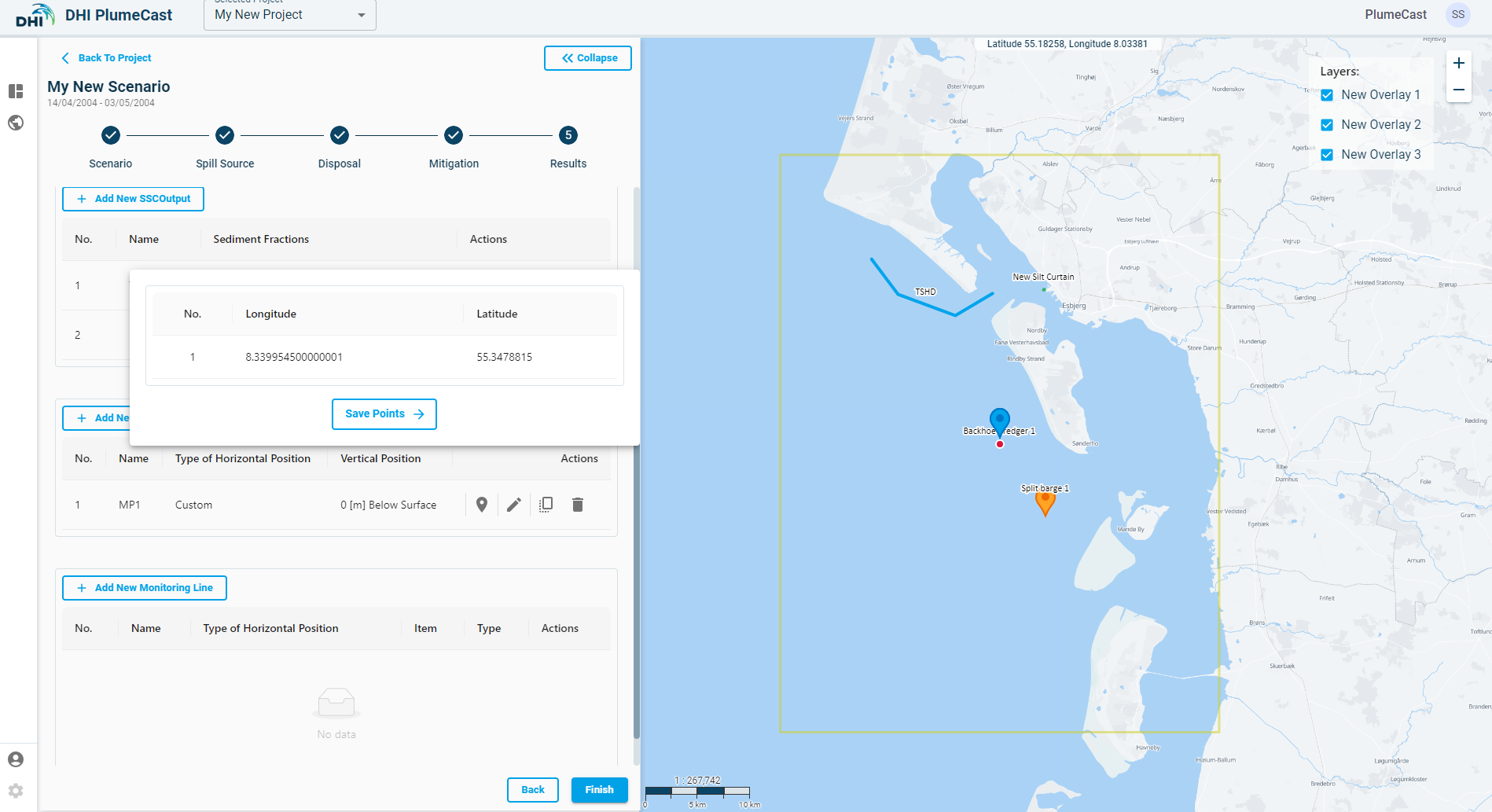Click the duplicate icon in MP1 row
Screen dimensions: 1492x812
coord(546,505)
